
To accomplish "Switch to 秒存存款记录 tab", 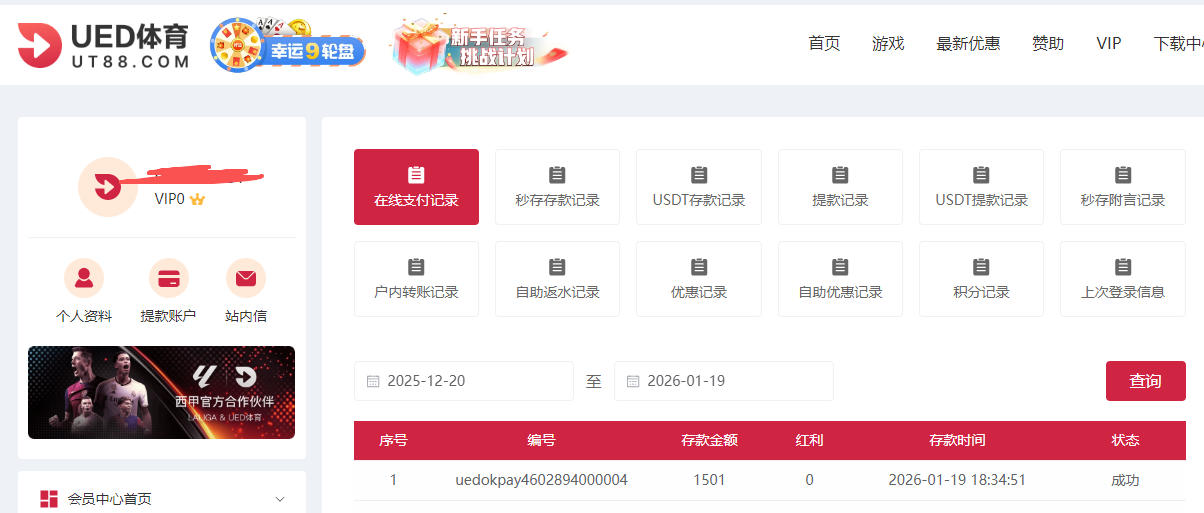I will coord(557,187).
